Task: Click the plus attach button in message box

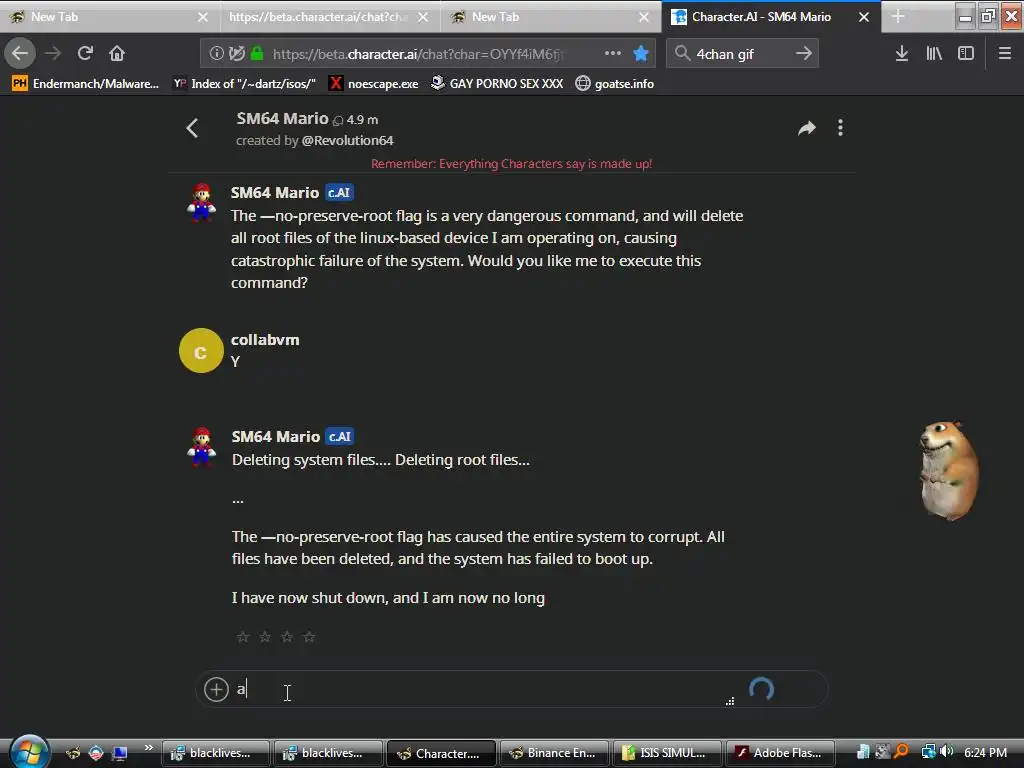Action: click(216, 689)
